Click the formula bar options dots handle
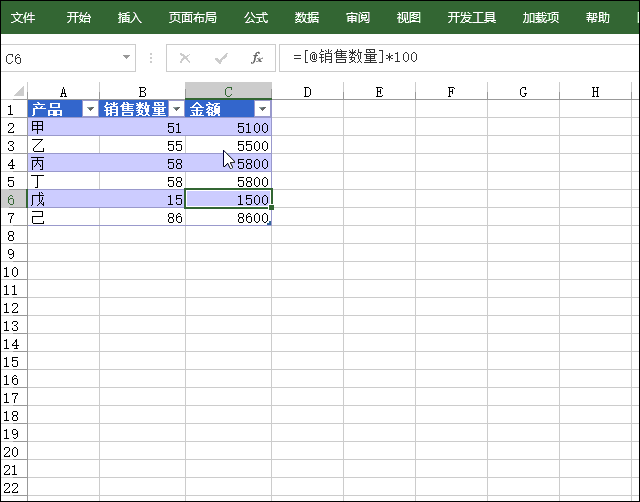Viewport: 640px width, 502px height. [151, 58]
